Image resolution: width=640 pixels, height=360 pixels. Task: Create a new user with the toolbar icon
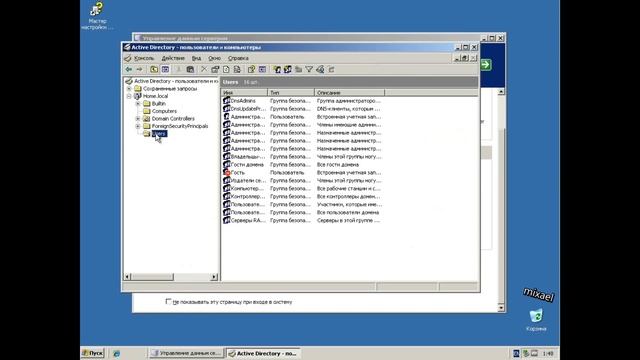coord(277,69)
